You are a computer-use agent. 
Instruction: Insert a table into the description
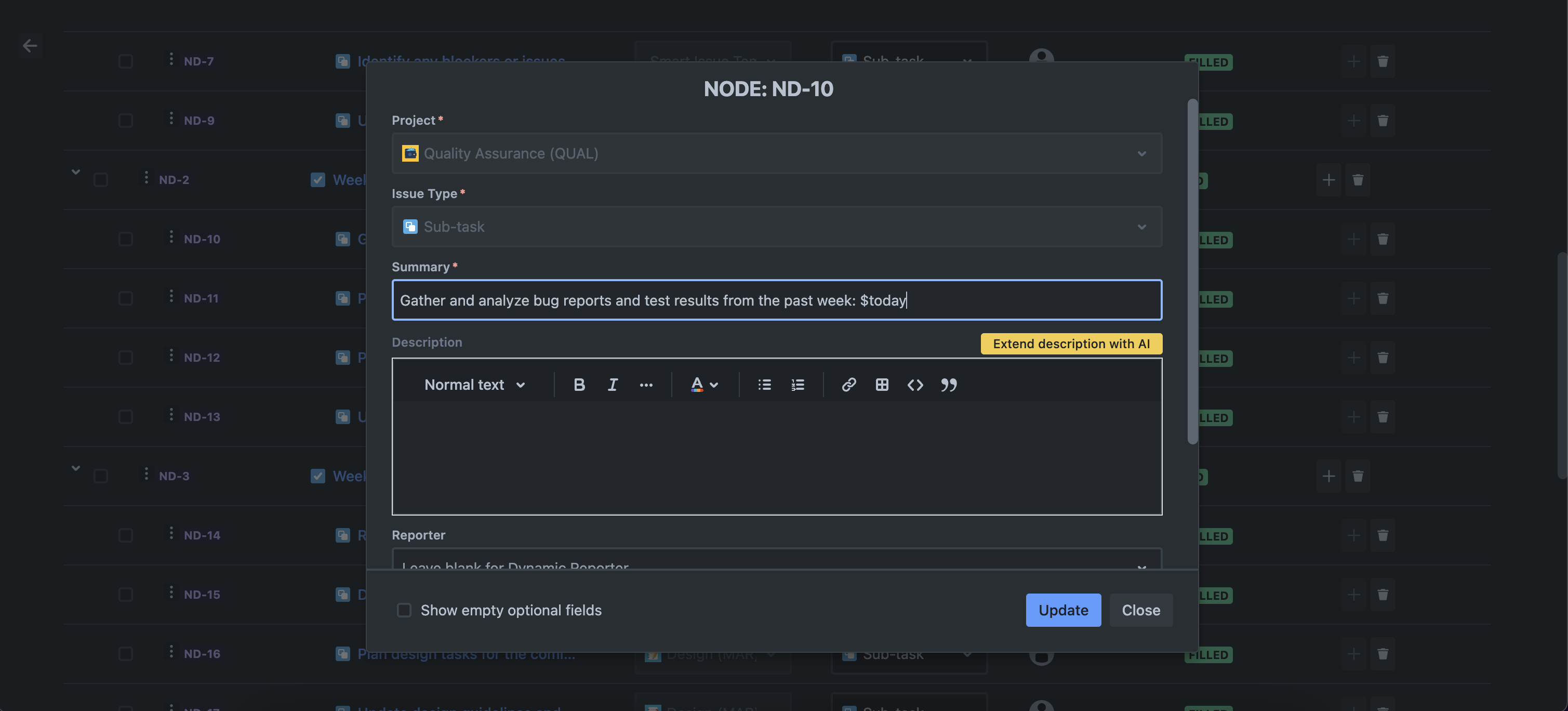[881, 385]
